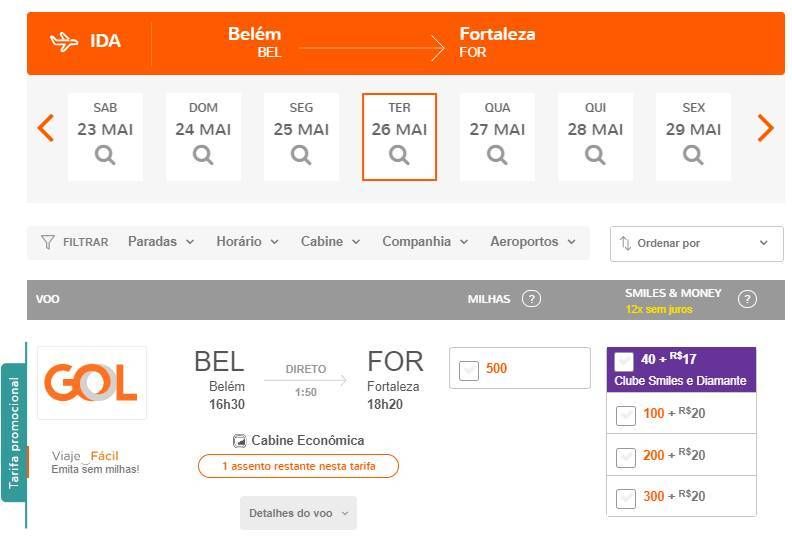Open the Ordenar por dropdown
Screen dimensions: 792x549
pos(697,243)
